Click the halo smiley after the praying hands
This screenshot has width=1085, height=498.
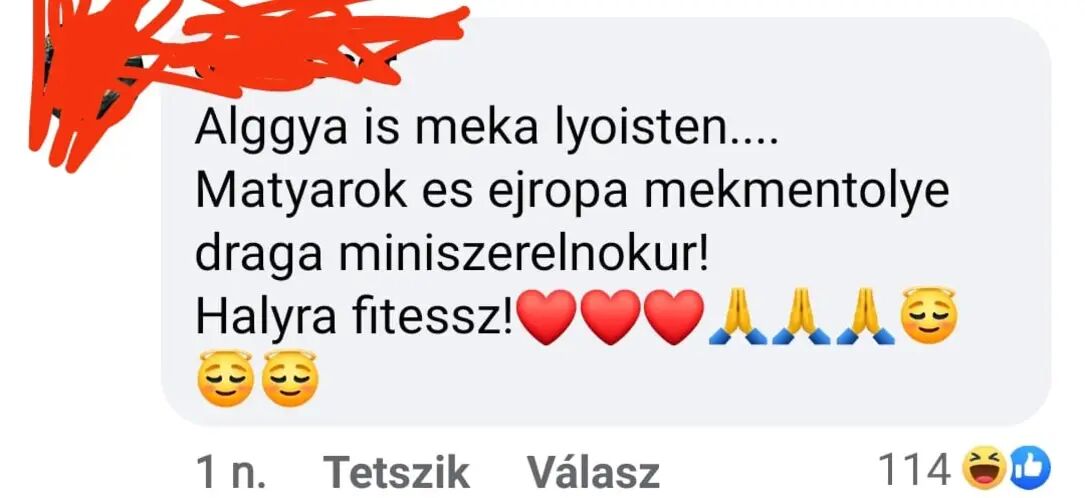929,315
